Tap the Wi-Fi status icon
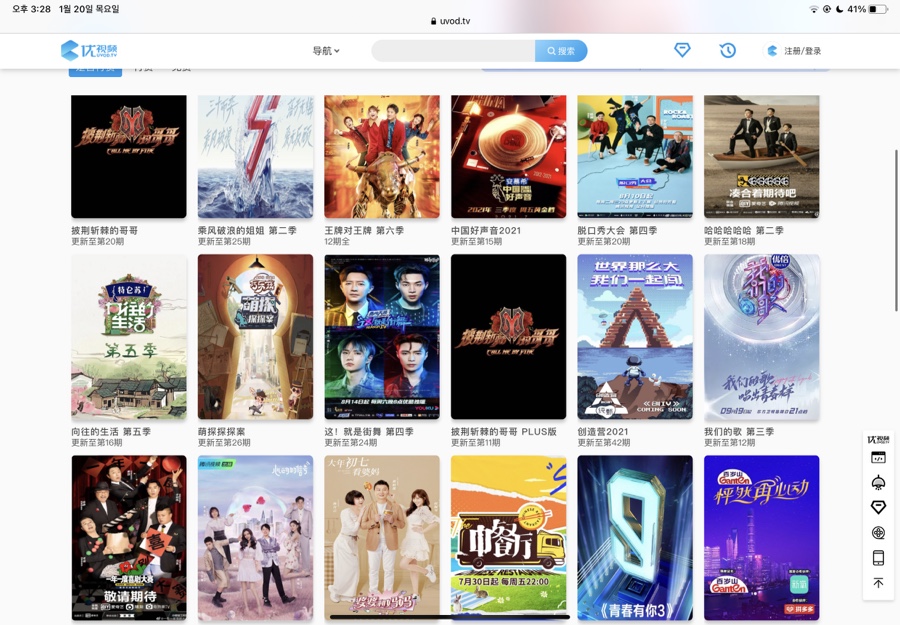 coord(814,9)
